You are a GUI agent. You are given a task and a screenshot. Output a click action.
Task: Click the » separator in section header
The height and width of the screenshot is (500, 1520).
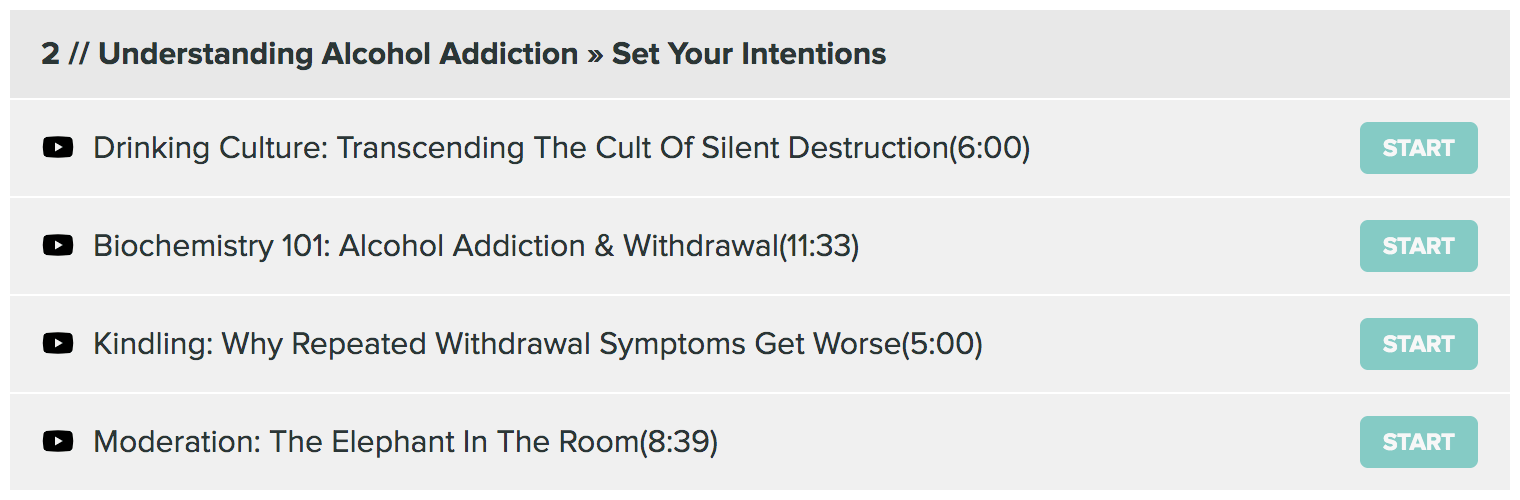595,56
